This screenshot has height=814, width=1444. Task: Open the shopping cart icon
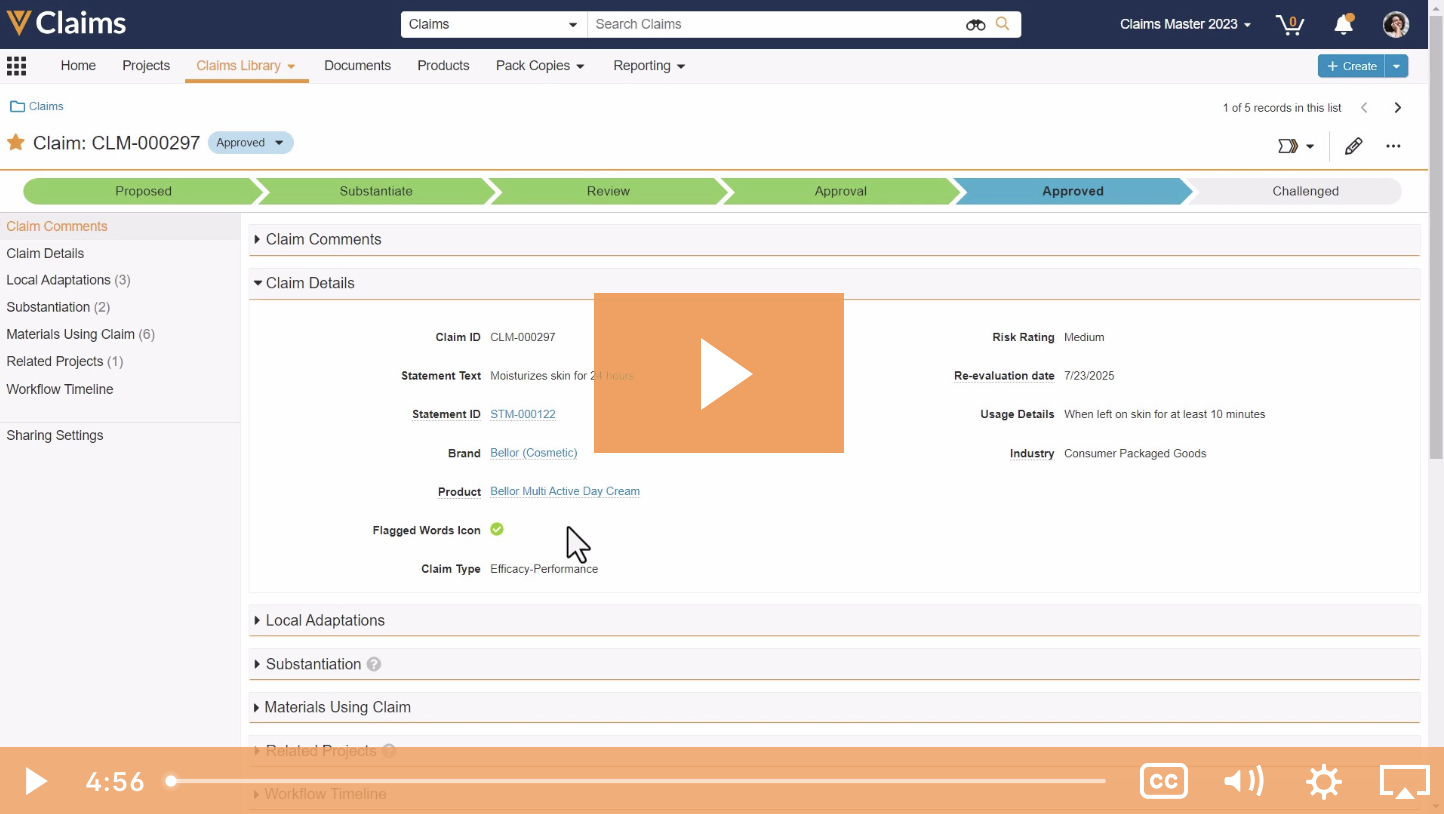pyautogui.click(x=1289, y=23)
